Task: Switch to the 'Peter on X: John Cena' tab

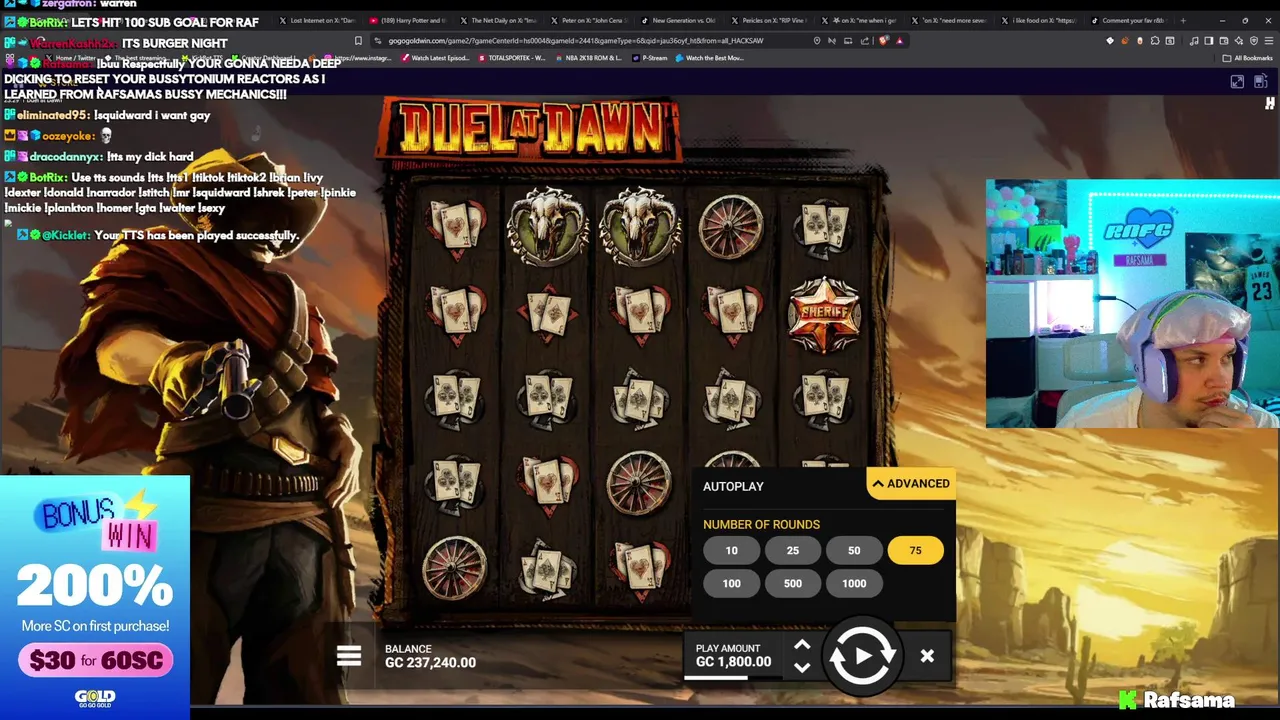Action: [x=589, y=20]
